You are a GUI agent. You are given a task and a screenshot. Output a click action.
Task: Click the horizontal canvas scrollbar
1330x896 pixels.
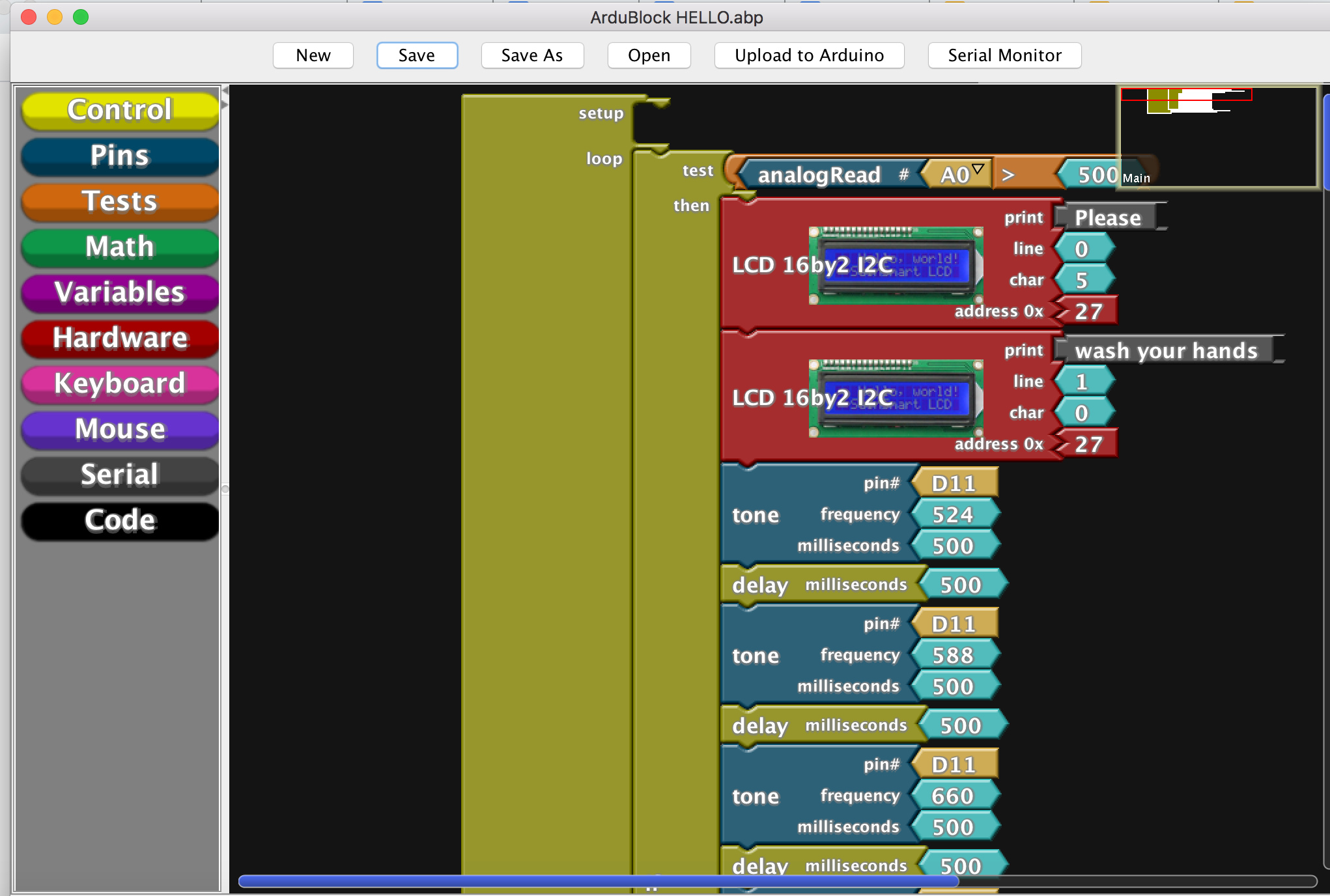pos(598,881)
